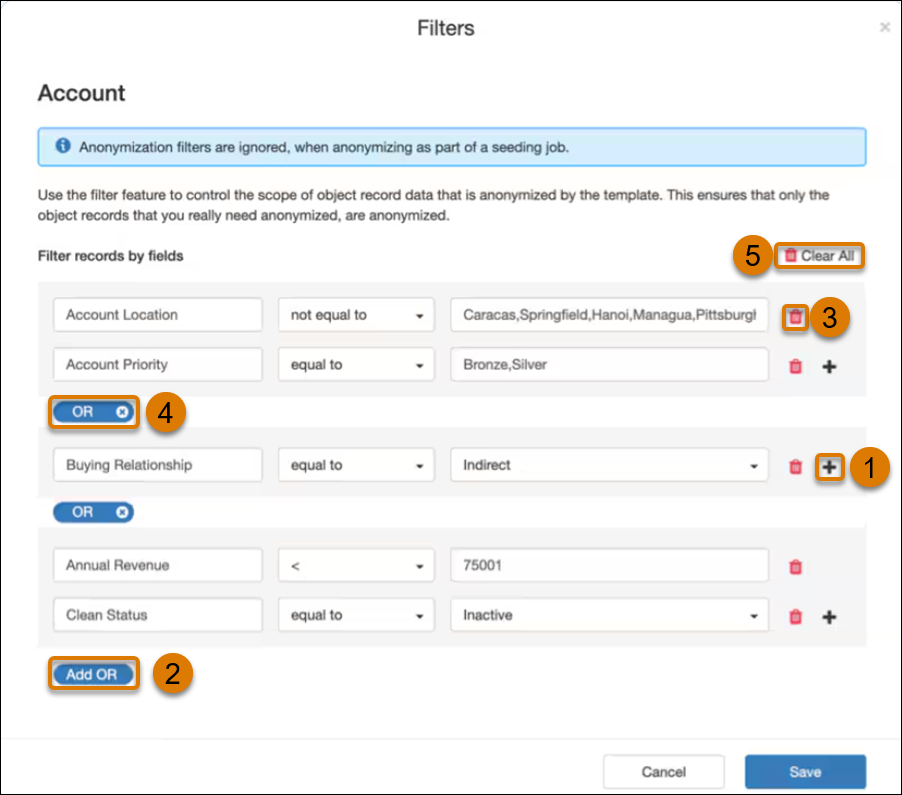Image resolution: width=902 pixels, height=795 pixels.
Task: Delete the Account Location filter row
Action: 795,317
